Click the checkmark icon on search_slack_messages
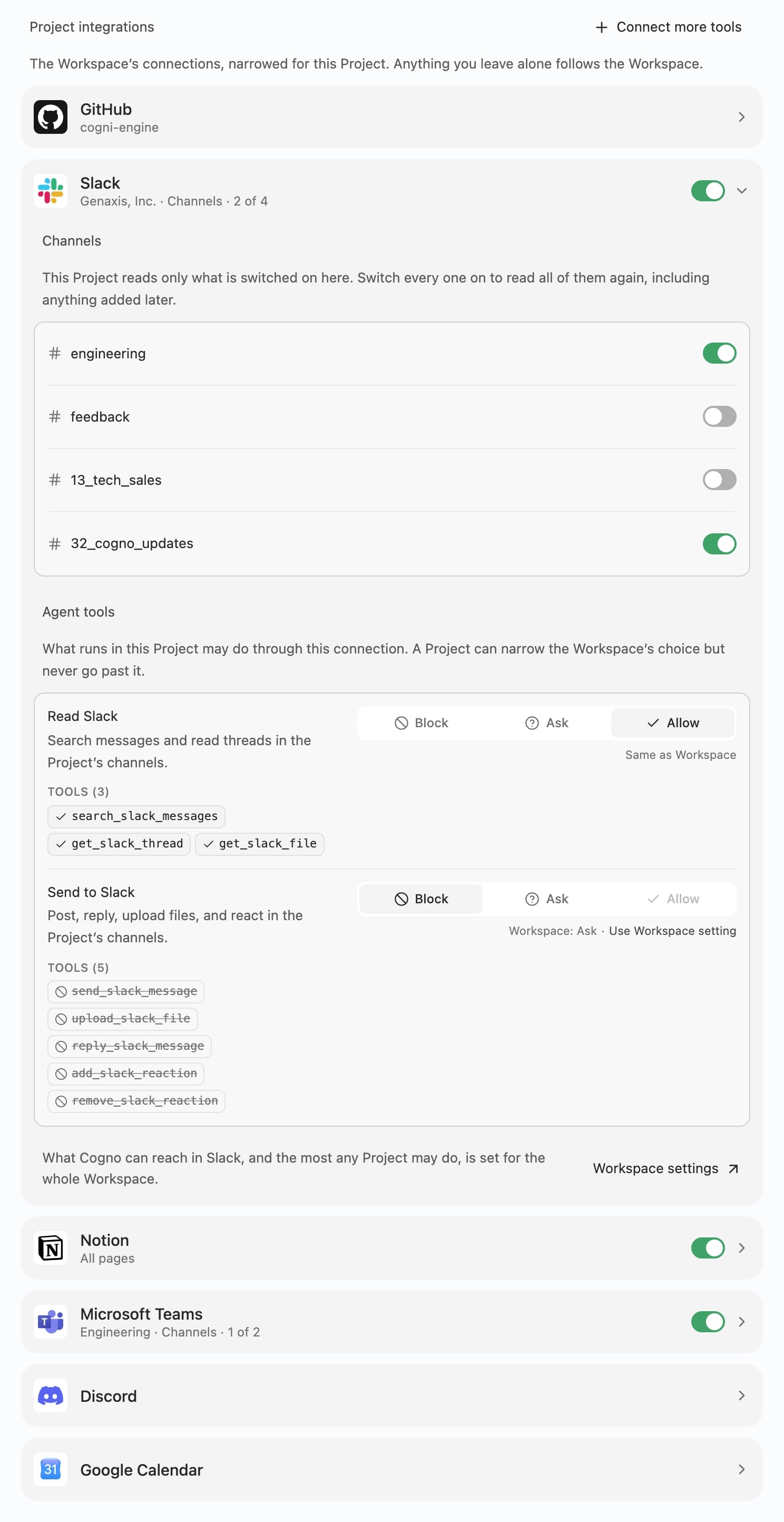This screenshot has height=1522, width=784. pyautogui.click(x=61, y=816)
